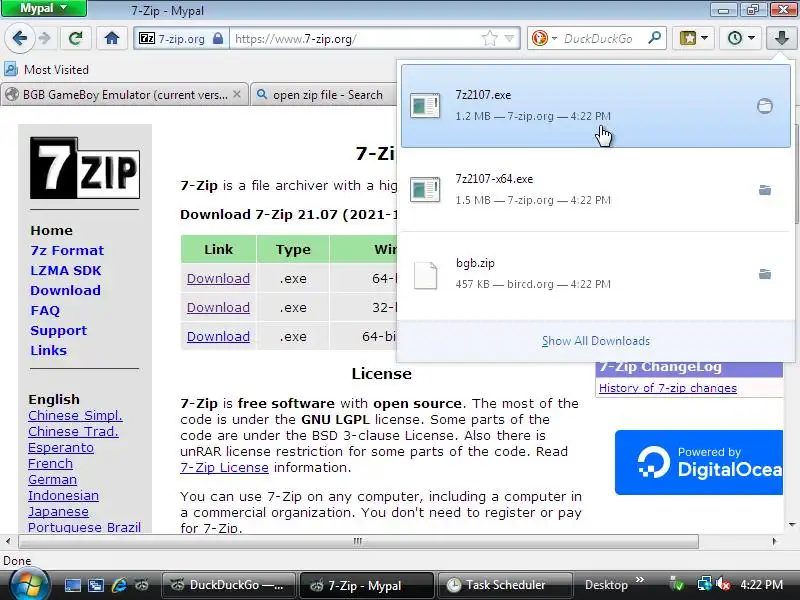The image size is (800, 600).
Task: Reload the page with the green refresh icon
Action: 76,38
